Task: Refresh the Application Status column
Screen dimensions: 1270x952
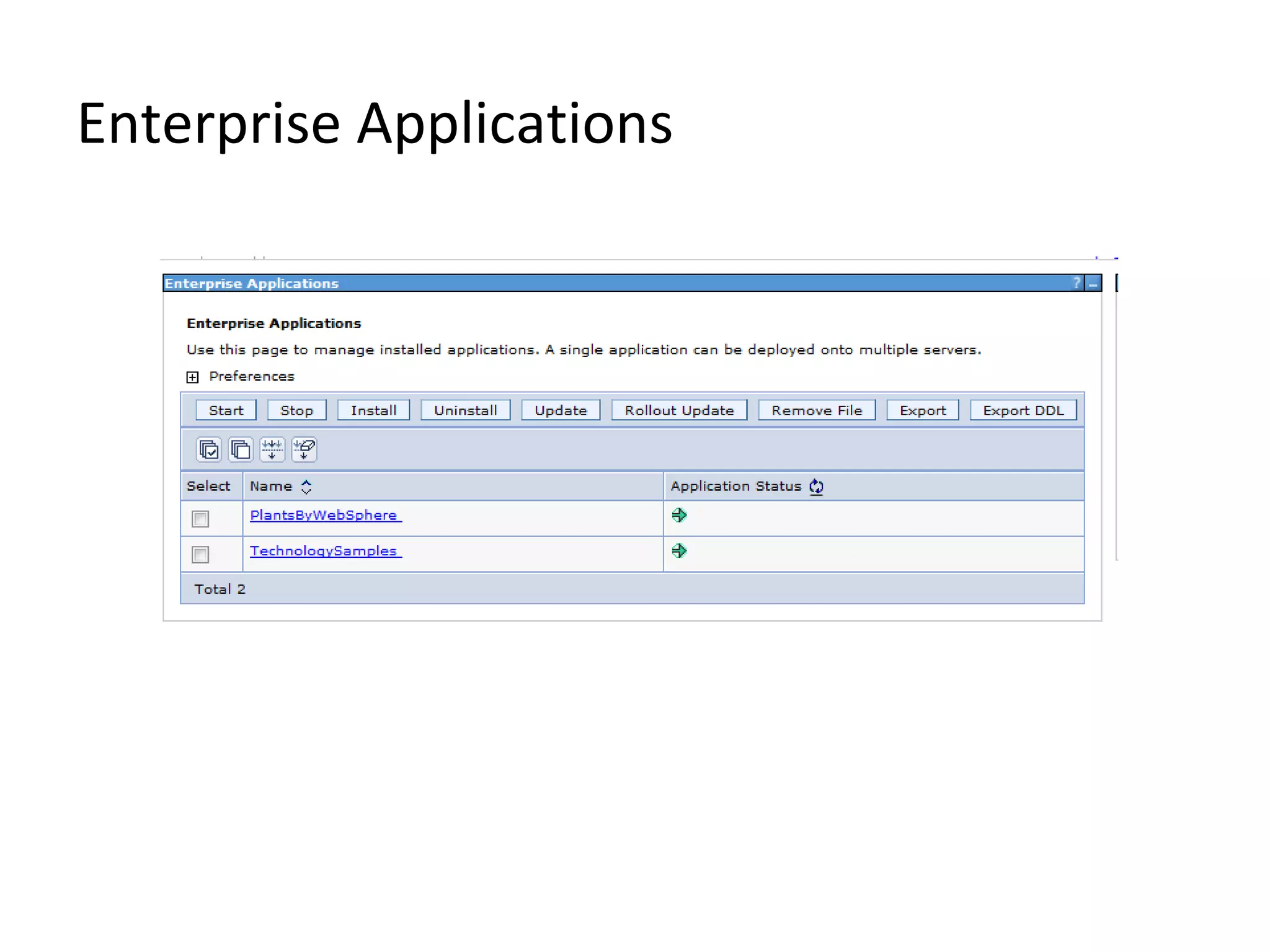Action: point(816,487)
